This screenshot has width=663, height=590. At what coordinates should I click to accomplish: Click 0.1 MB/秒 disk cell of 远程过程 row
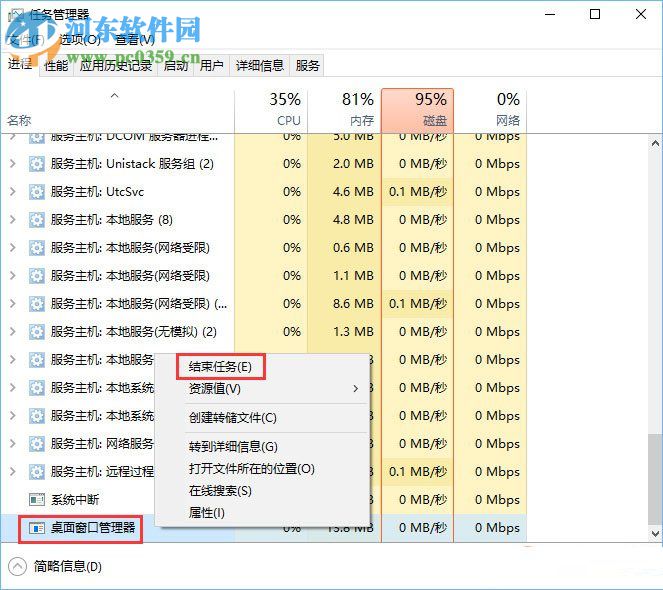(418, 472)
